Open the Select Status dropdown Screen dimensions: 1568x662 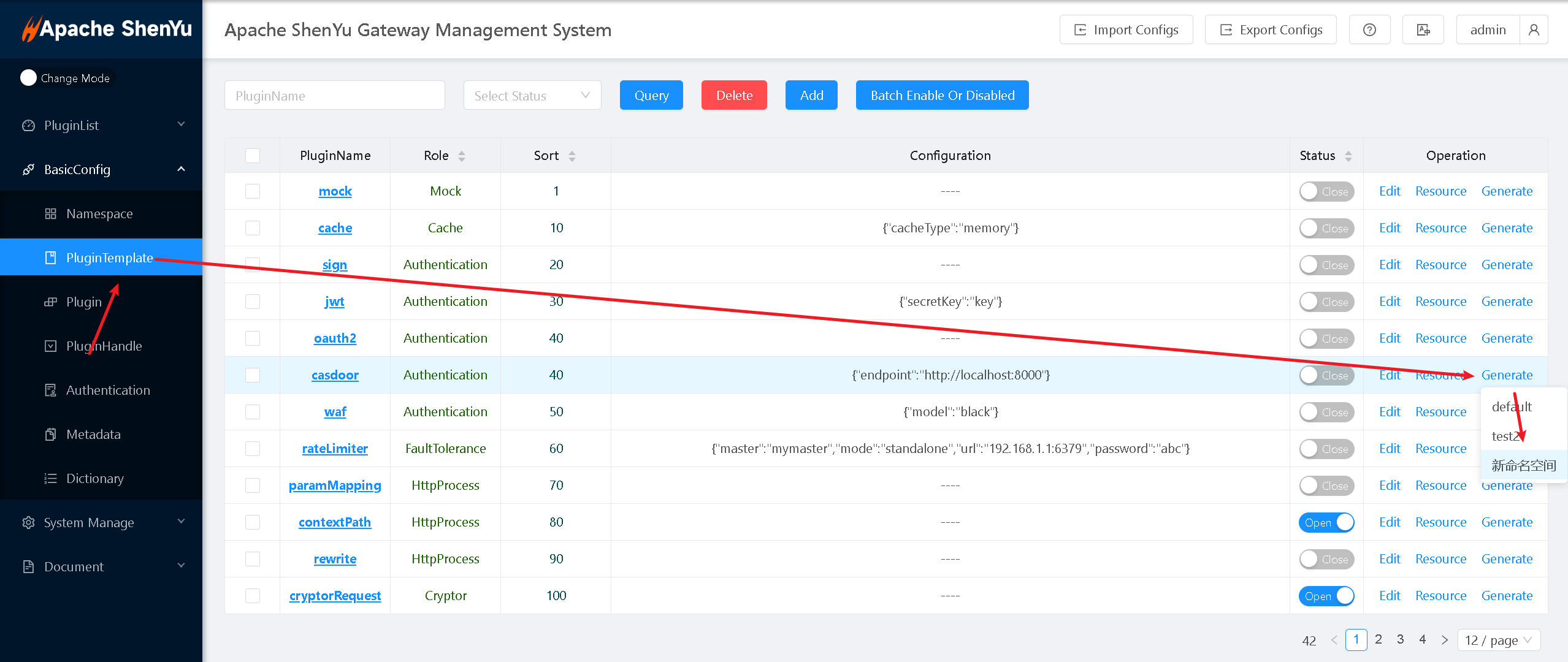pos(532,96)
